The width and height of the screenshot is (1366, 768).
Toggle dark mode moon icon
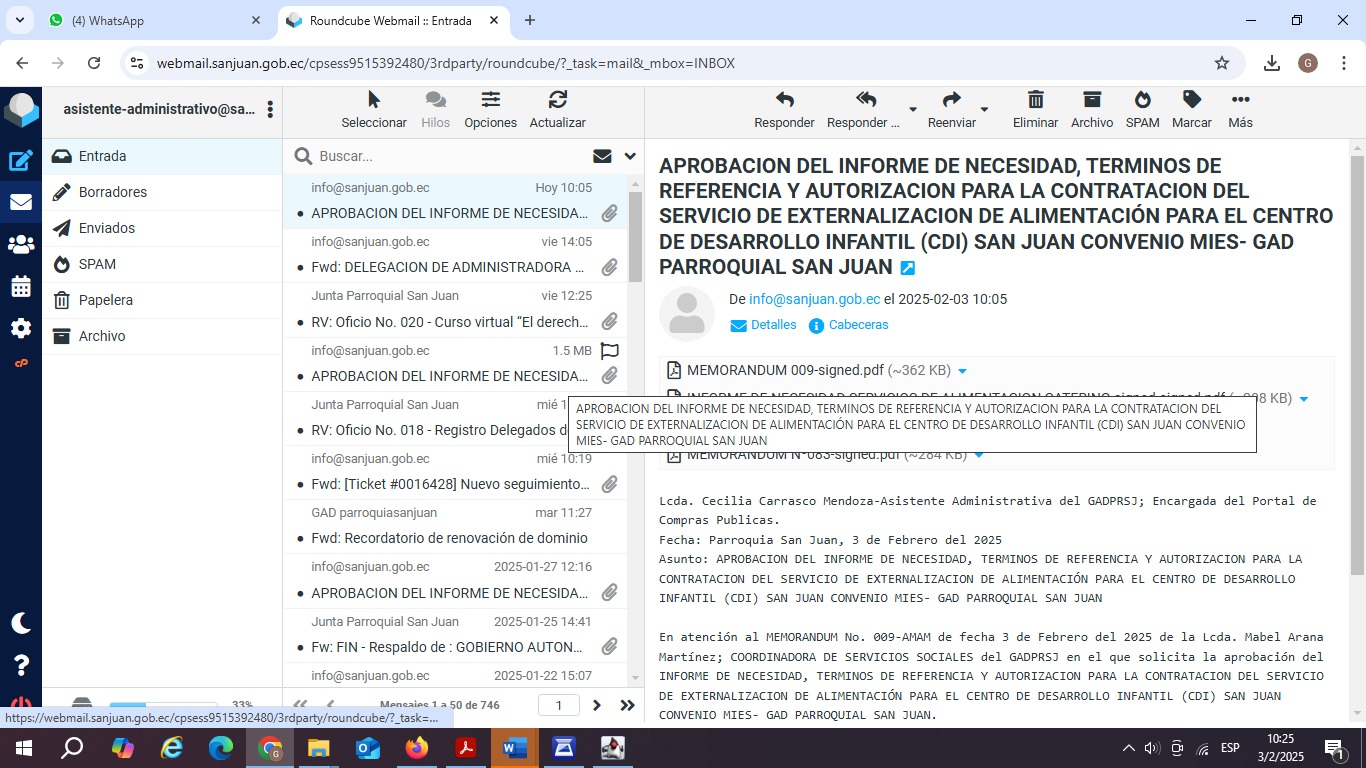(x=21, y=623)
